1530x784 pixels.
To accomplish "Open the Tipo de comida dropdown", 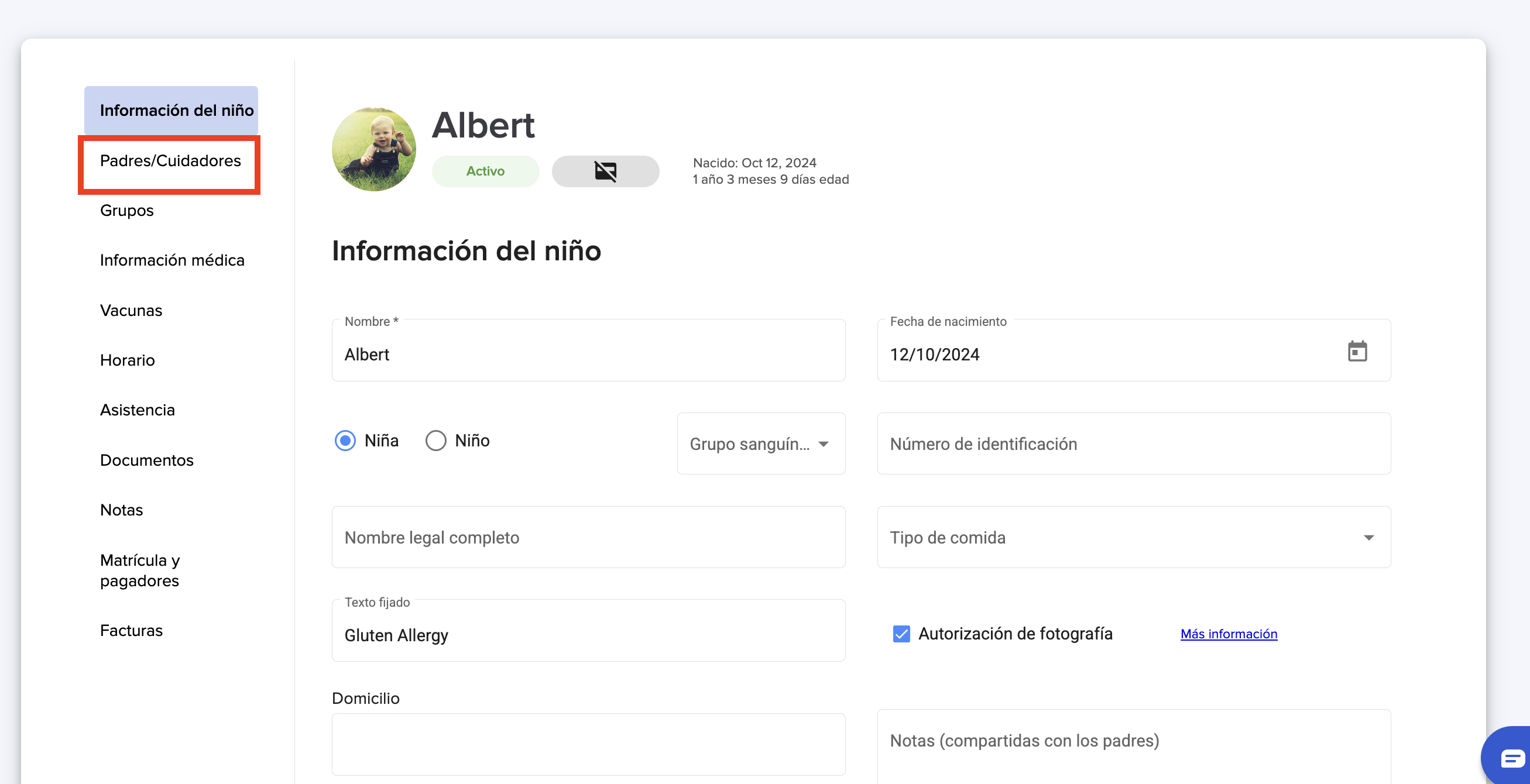I will (1133, 537).
